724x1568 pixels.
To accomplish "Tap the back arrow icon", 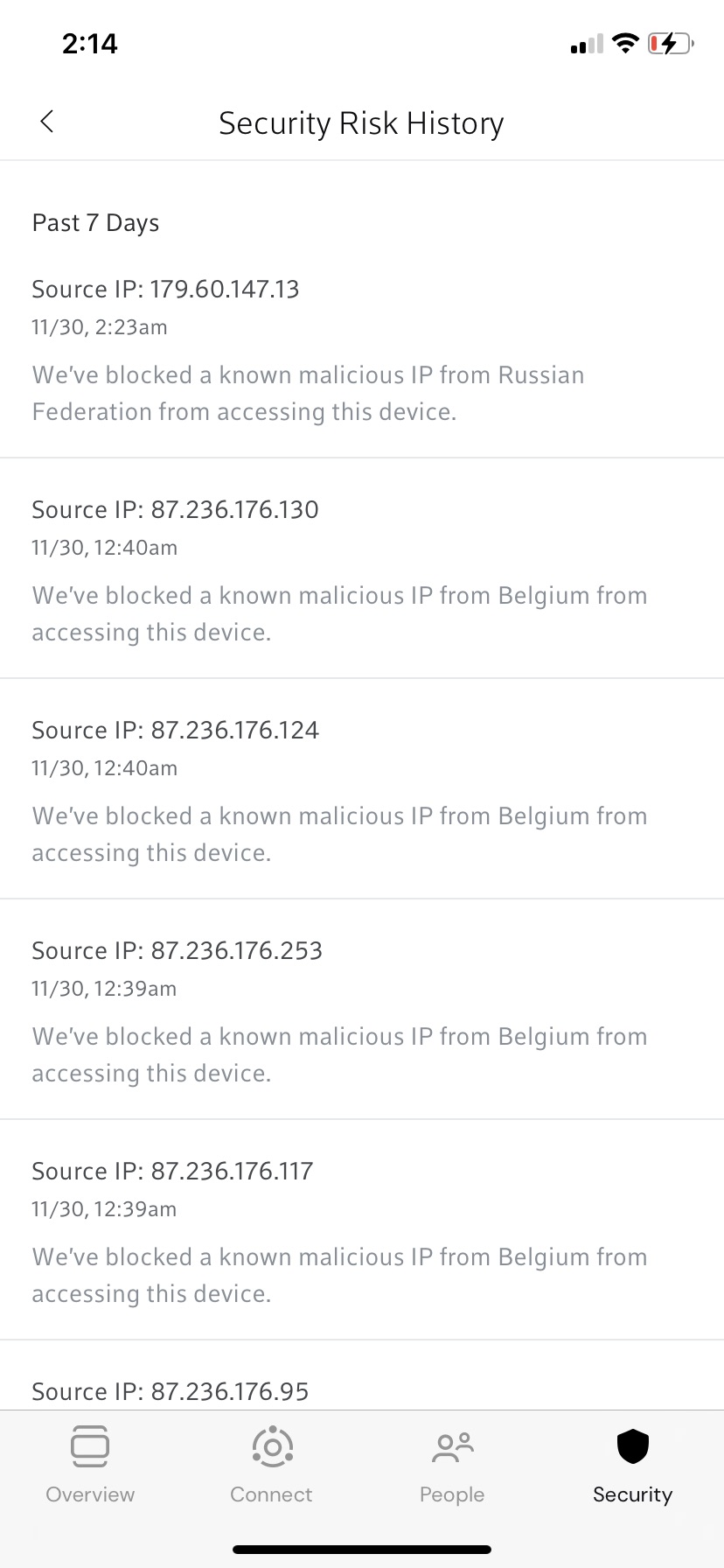I will (47, 122).
